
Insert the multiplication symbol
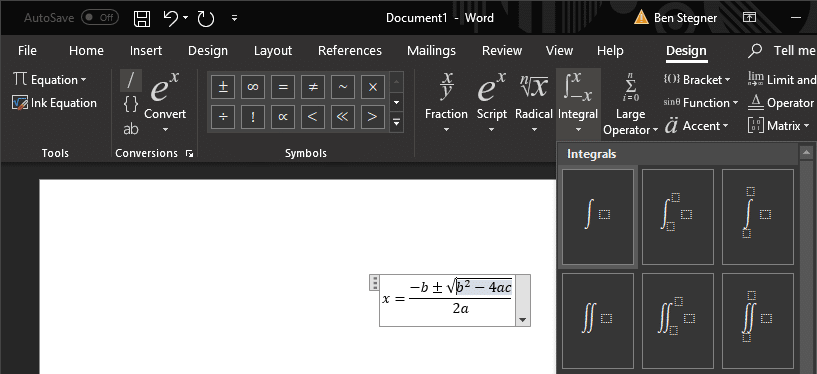coord(373,87)
